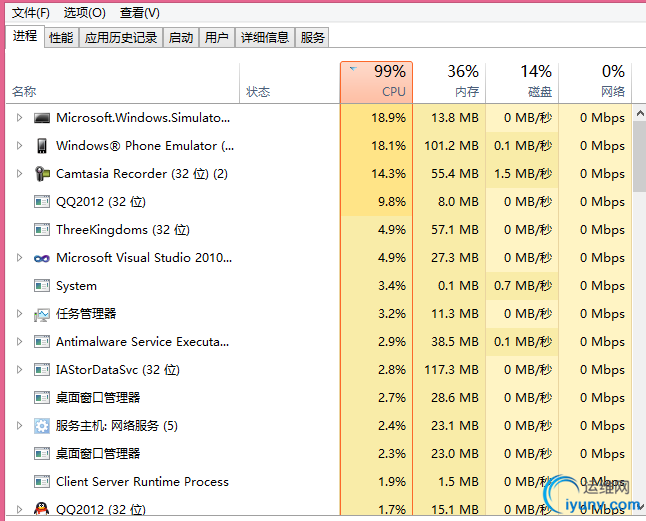Click the 0.7 MB/秒 disk value for System
Screen dimensions: 646x521
coord(523,286)
